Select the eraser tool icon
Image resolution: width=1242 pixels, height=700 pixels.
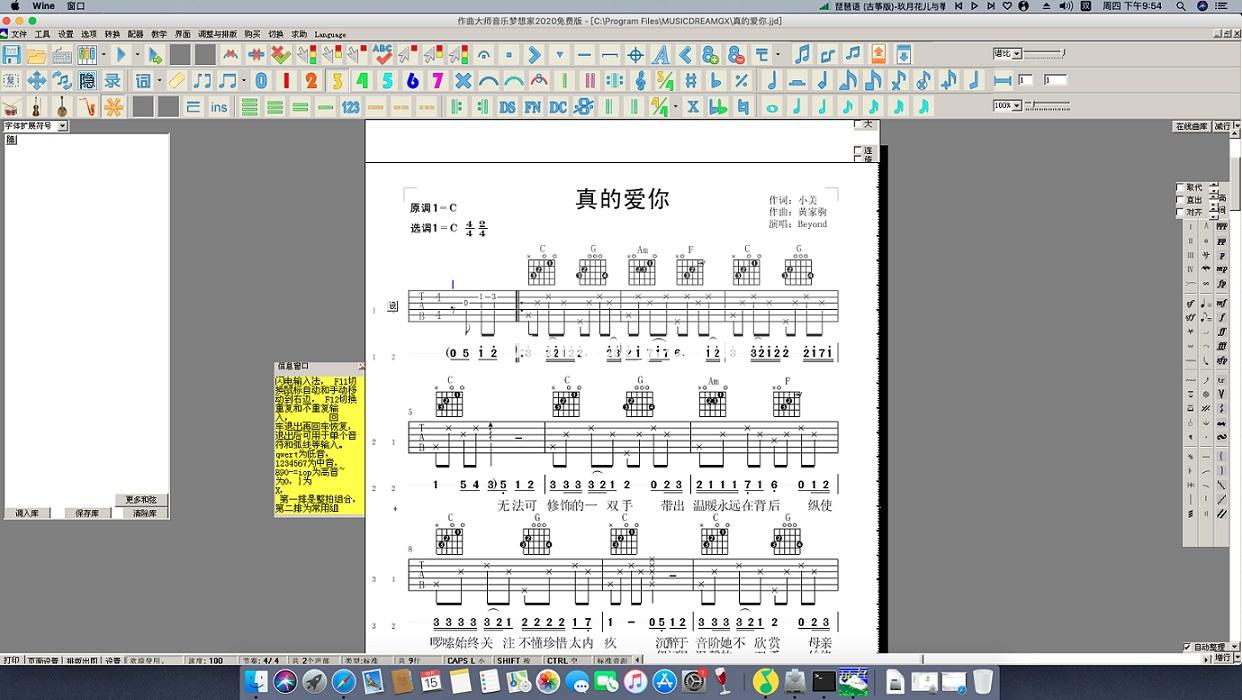[176, 80]
